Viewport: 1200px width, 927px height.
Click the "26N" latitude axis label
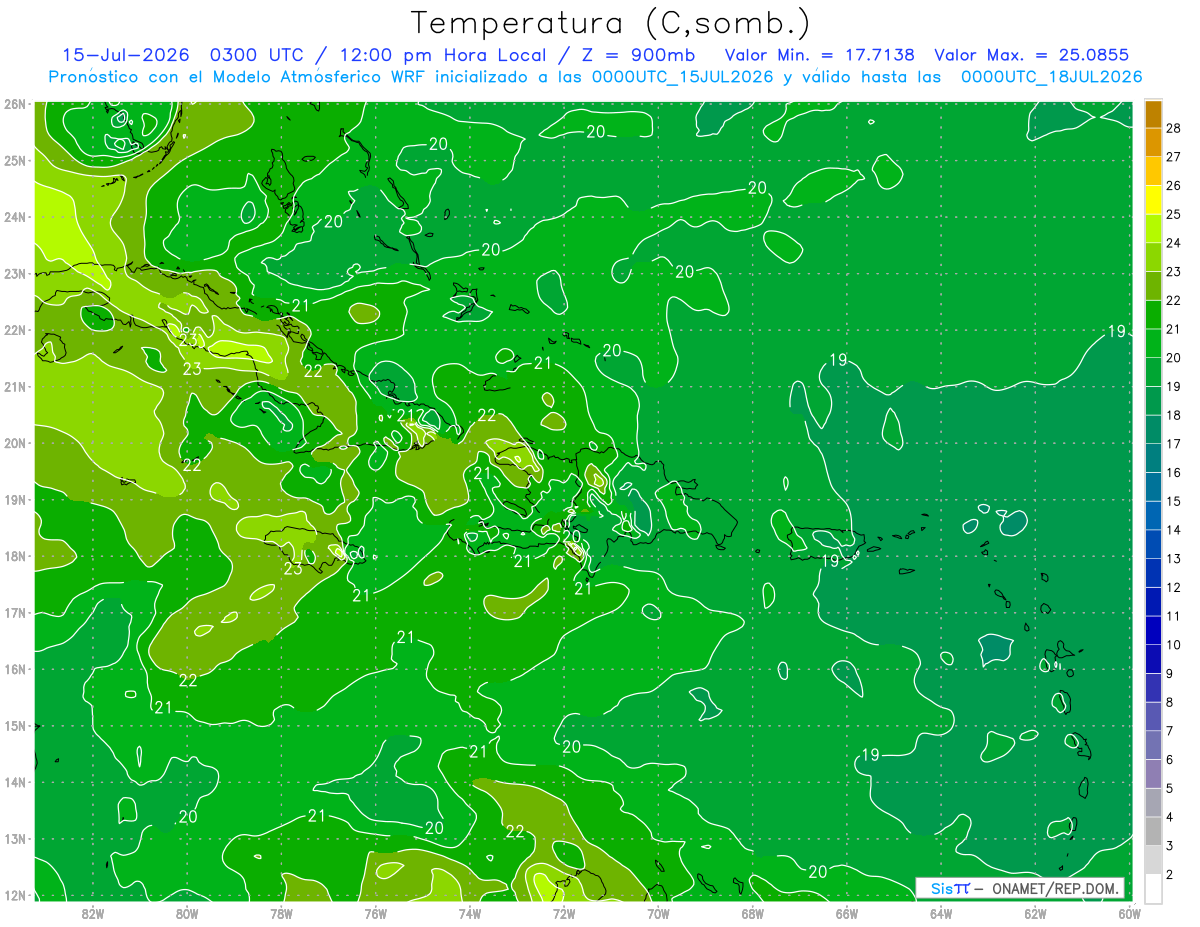tap(15, 104)
